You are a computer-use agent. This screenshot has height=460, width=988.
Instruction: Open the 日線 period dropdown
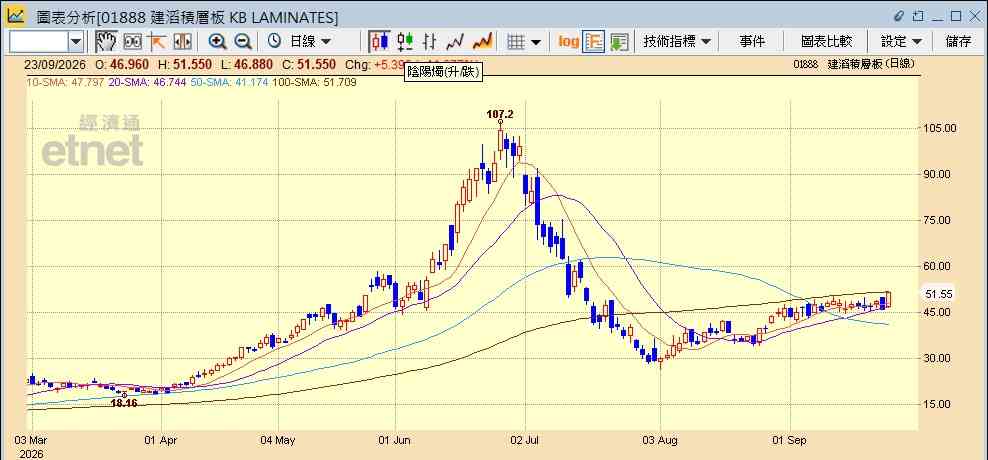[x=309, y=42]
